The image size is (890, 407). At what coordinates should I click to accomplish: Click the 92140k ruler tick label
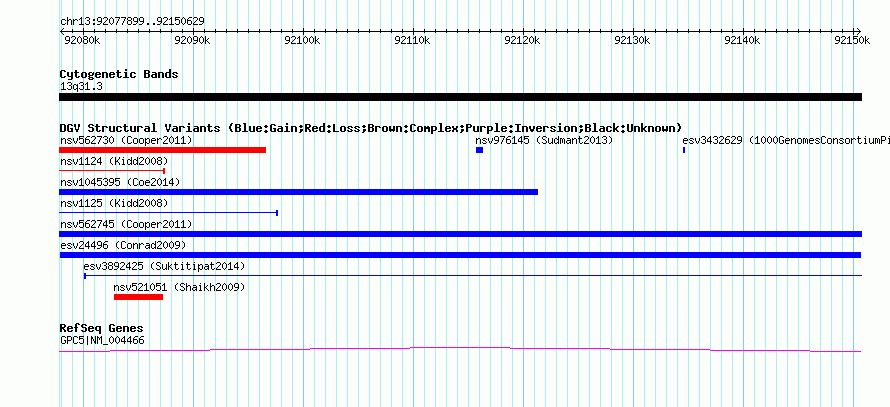[743, 40]
